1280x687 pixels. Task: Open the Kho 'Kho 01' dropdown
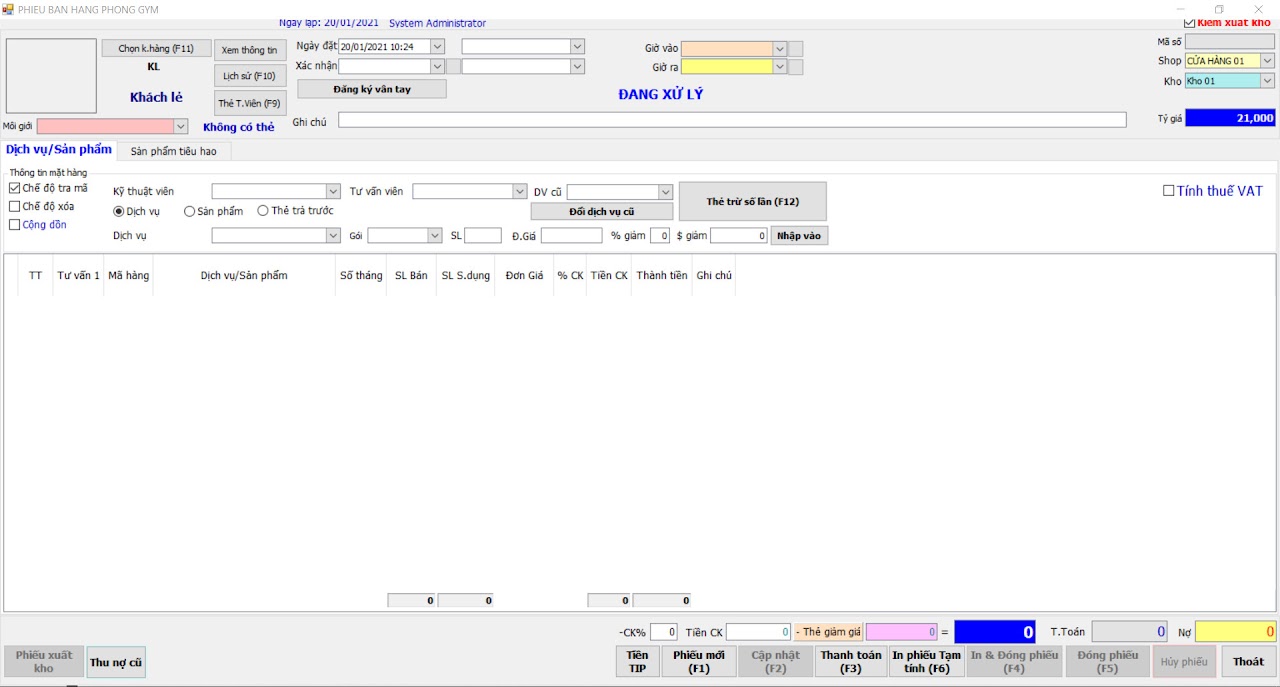1268,81
